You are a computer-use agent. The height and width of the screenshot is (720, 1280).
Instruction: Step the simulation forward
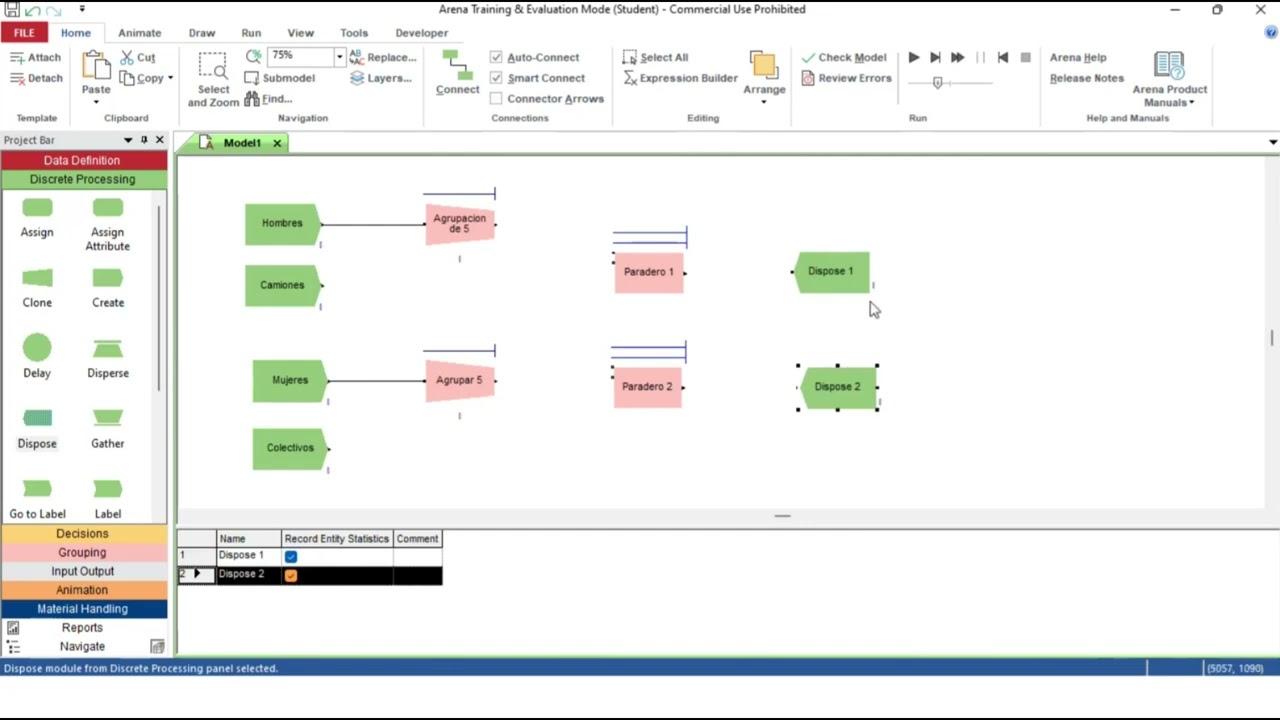point(935,58)
